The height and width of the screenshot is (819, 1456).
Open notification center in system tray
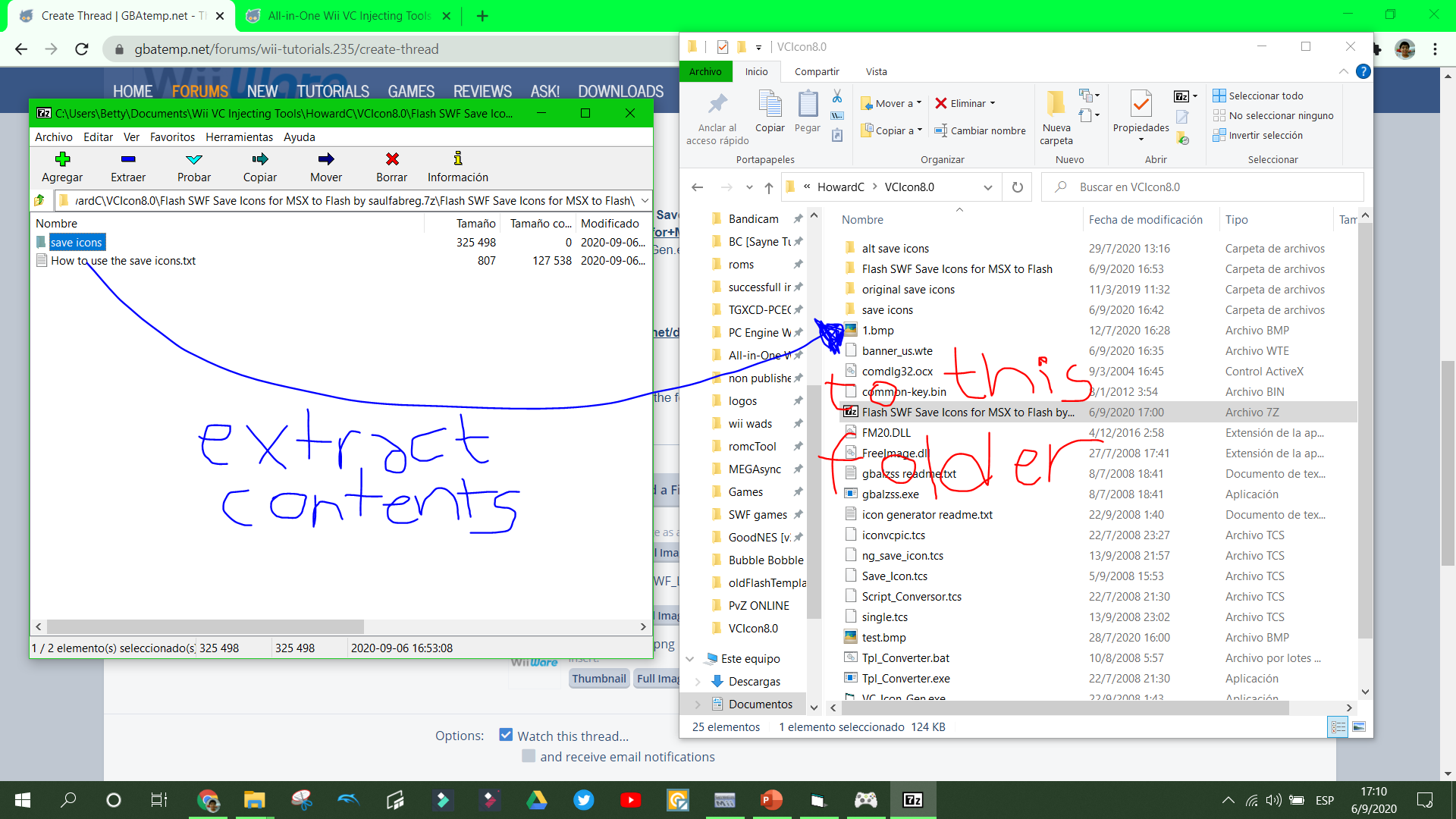(x=1424, y=800)
